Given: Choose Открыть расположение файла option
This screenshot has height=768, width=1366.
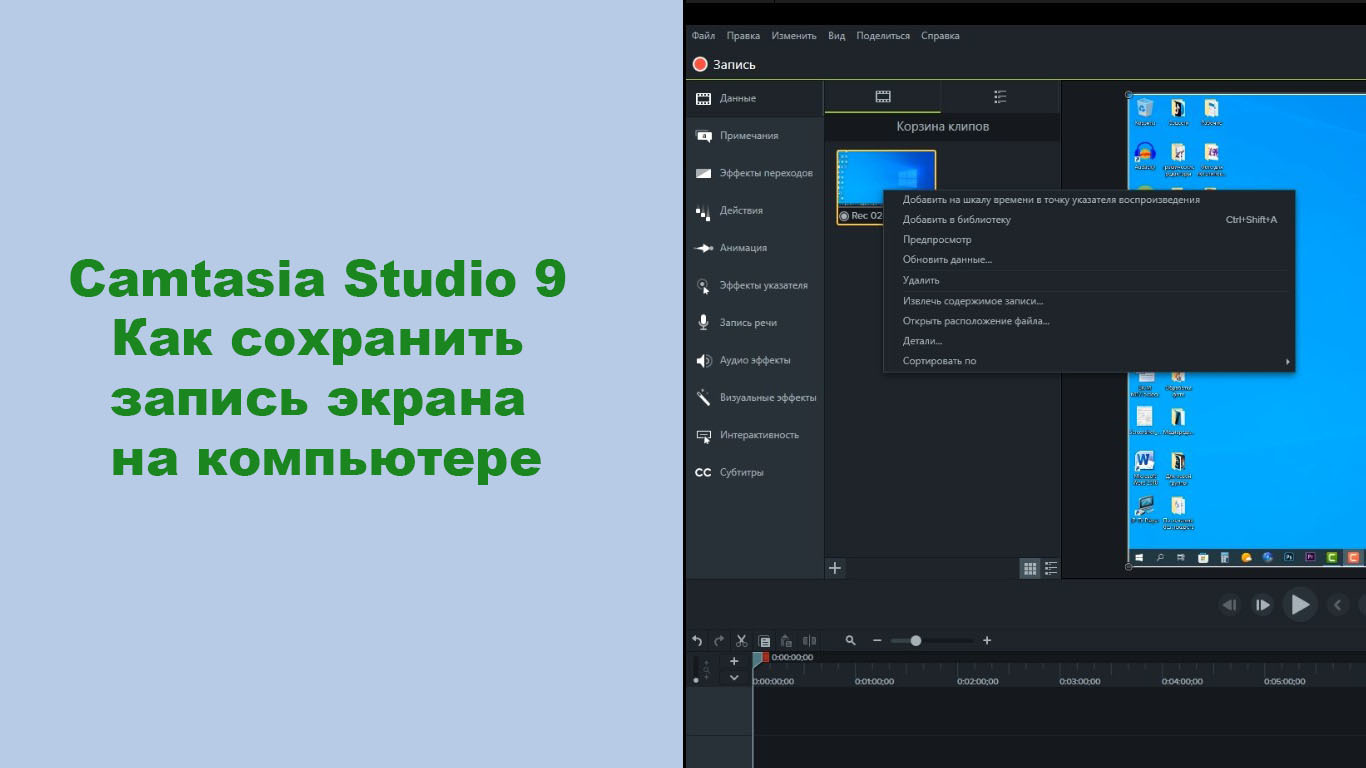Looking at the screenshot, I should pos(1089,321).
